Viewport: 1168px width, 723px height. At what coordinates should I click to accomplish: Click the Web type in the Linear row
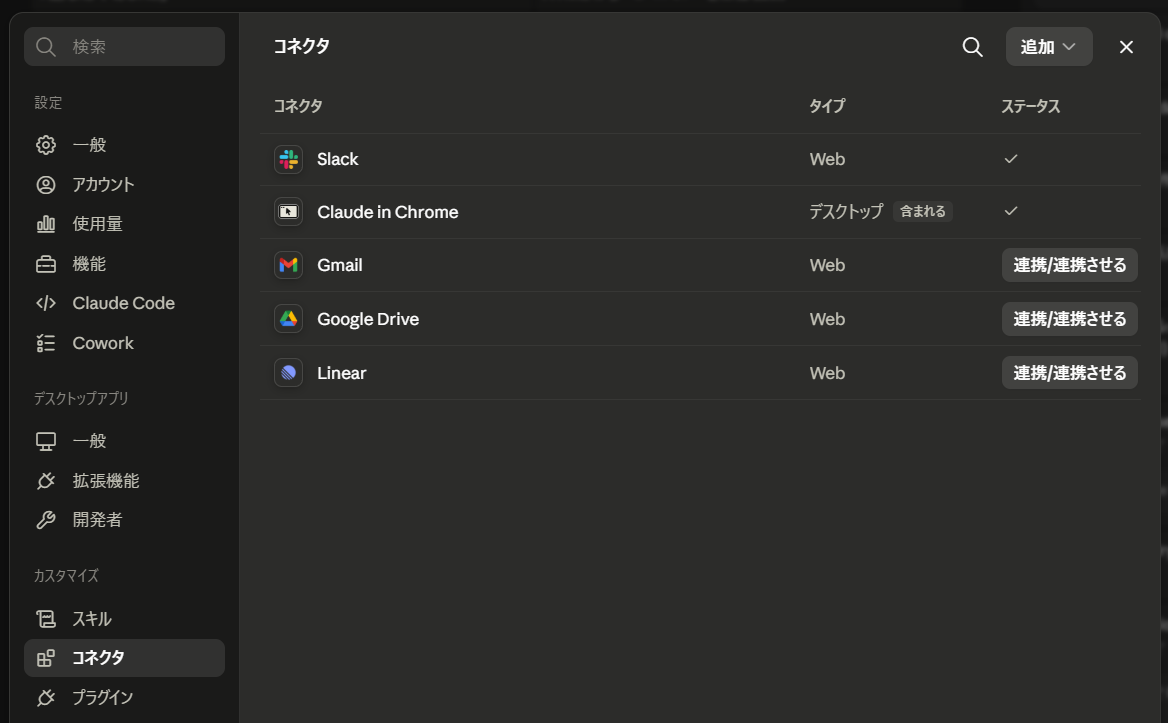pos(827,373)
